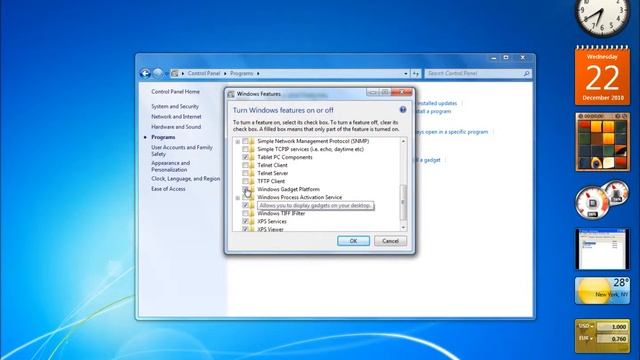Check the Windows TIFF IFilter checkbox
Viewport: 640px width, 360px height.
coord(245,213)
